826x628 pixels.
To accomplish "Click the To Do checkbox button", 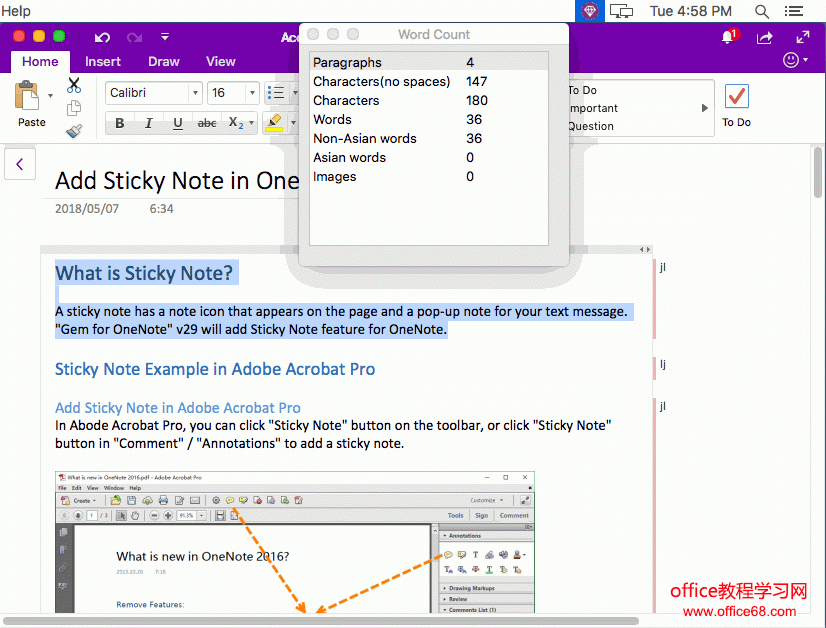I will (x=736, y=105).
